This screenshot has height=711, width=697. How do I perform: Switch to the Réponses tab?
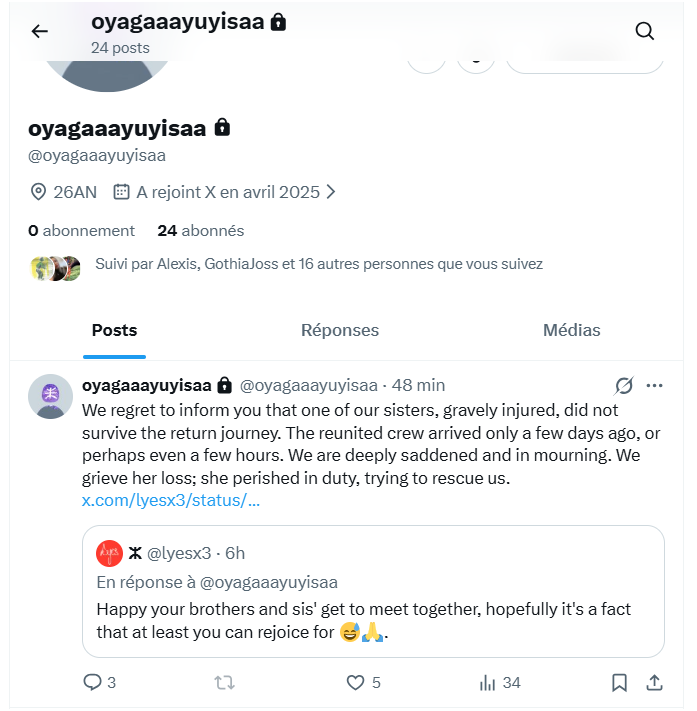pos(340,330)
